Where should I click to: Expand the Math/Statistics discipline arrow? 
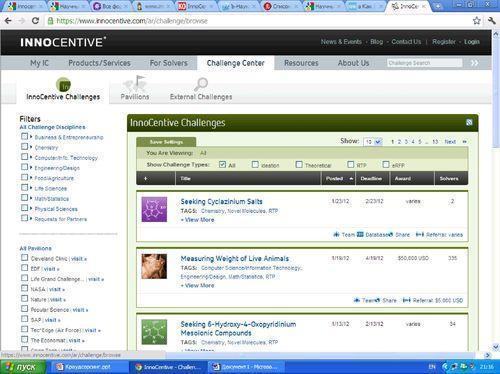click(31, 198)
